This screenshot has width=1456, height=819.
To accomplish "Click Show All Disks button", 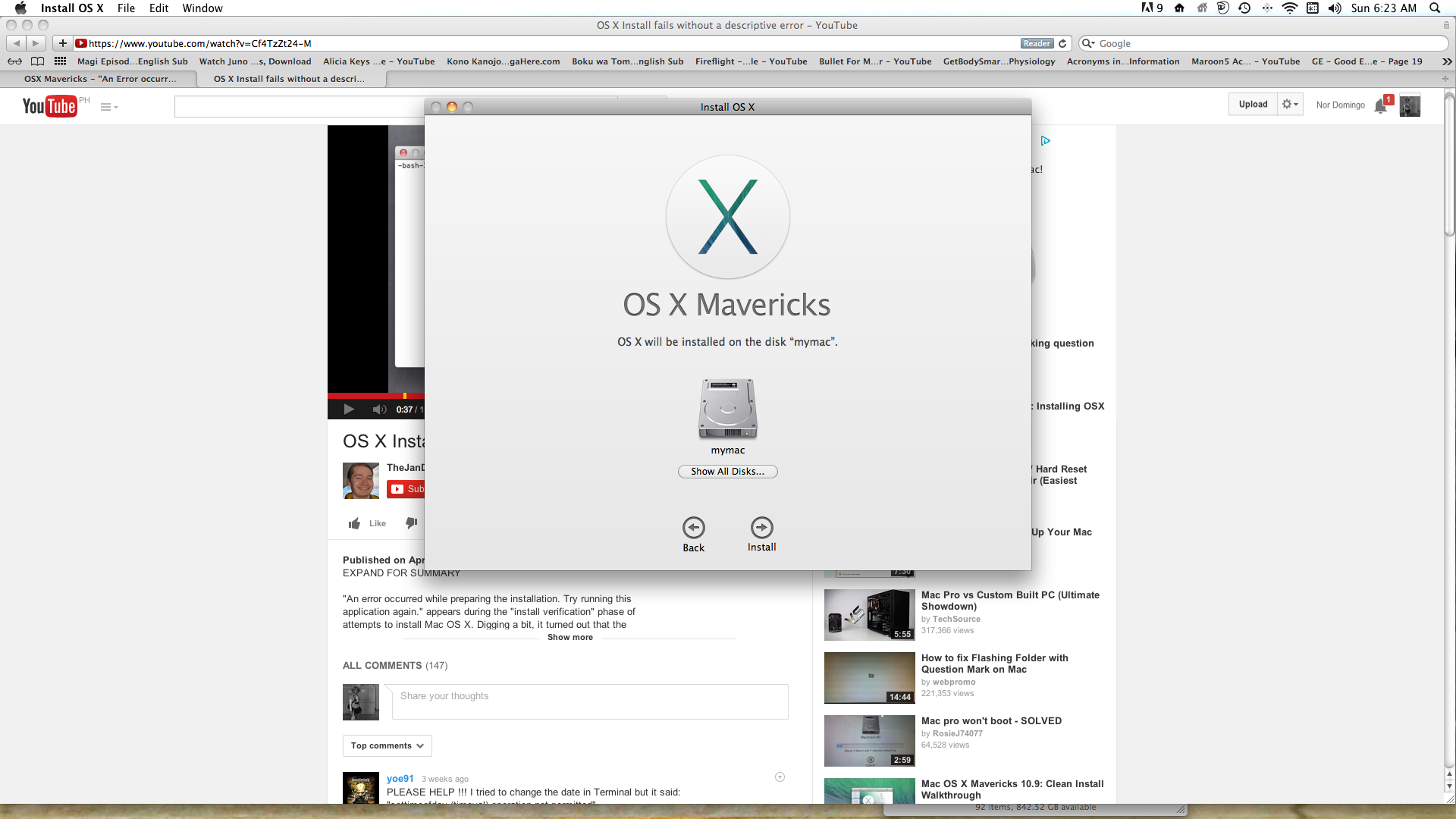I will (727, 472).
